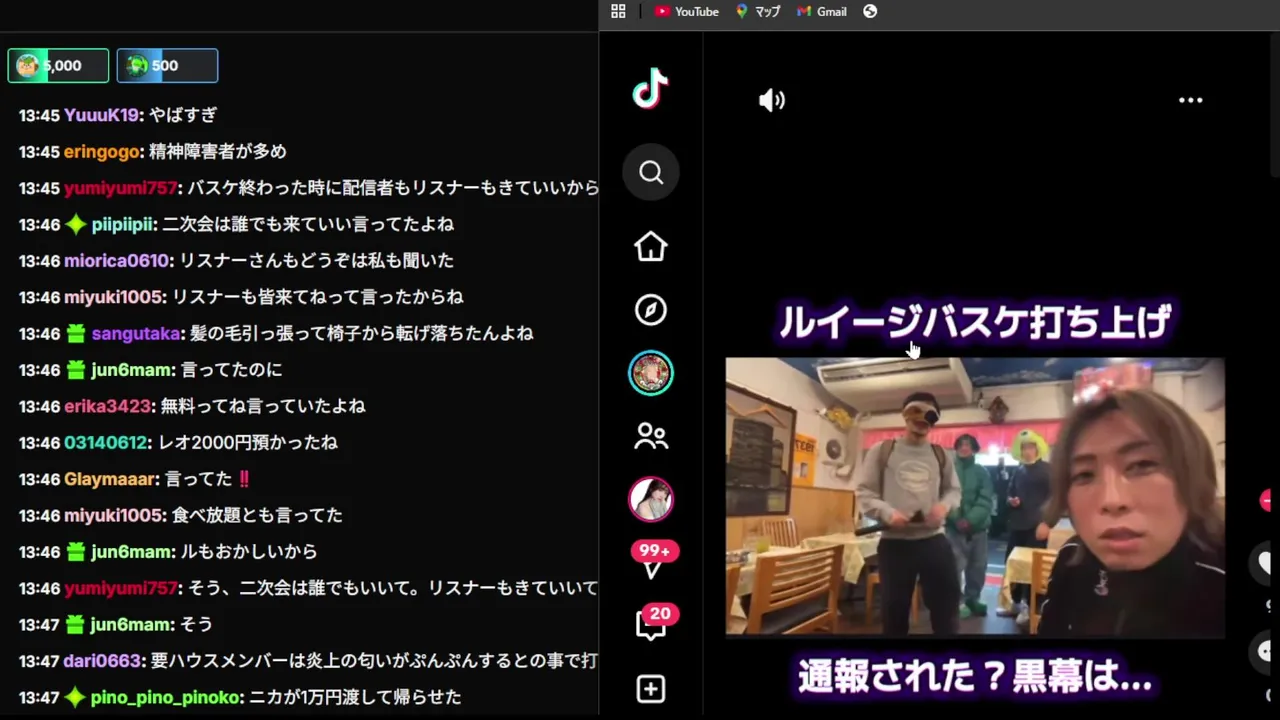The image size is (1280, 720).
Task: Click the globe bookmark icon
Action: coord(870,12)
